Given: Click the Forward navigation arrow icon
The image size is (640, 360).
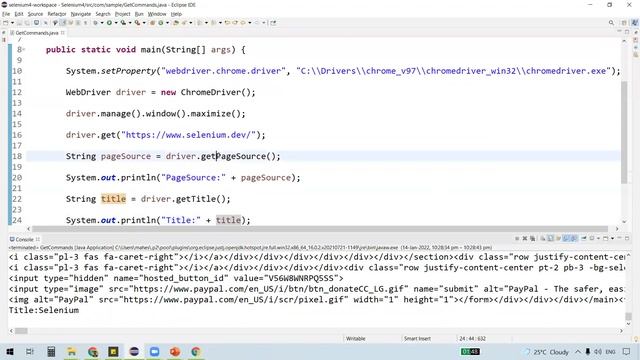Looking at the screenshot, I should [x=257, y=23].
